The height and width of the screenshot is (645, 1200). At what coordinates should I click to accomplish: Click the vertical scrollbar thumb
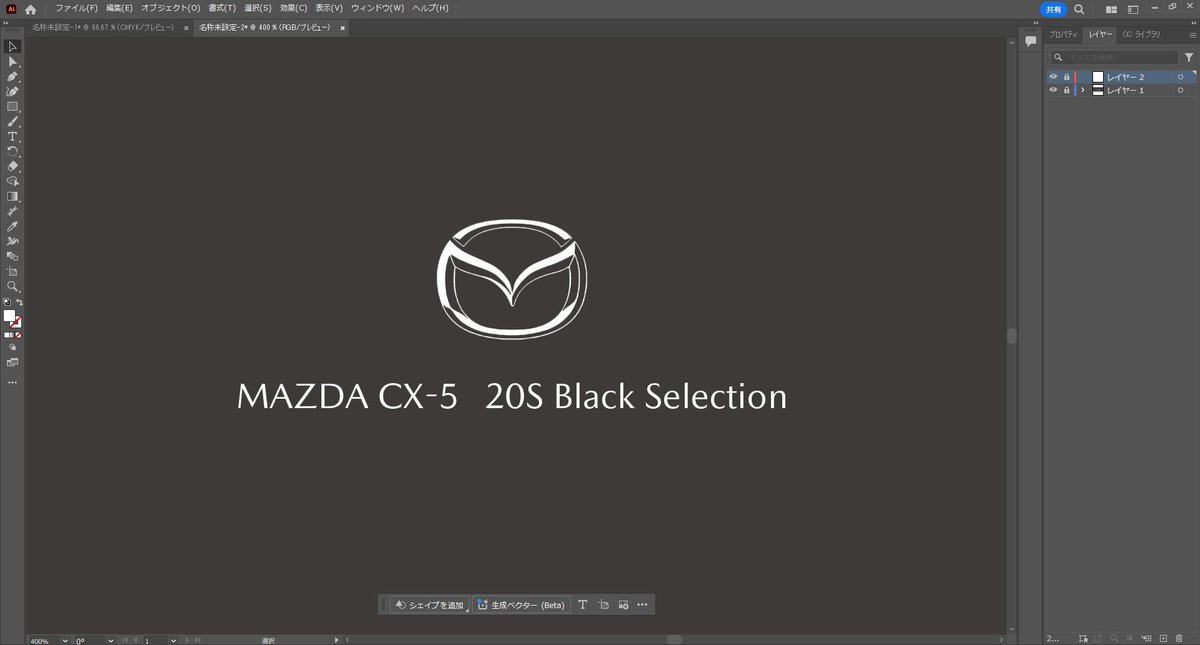(1011, 336)
